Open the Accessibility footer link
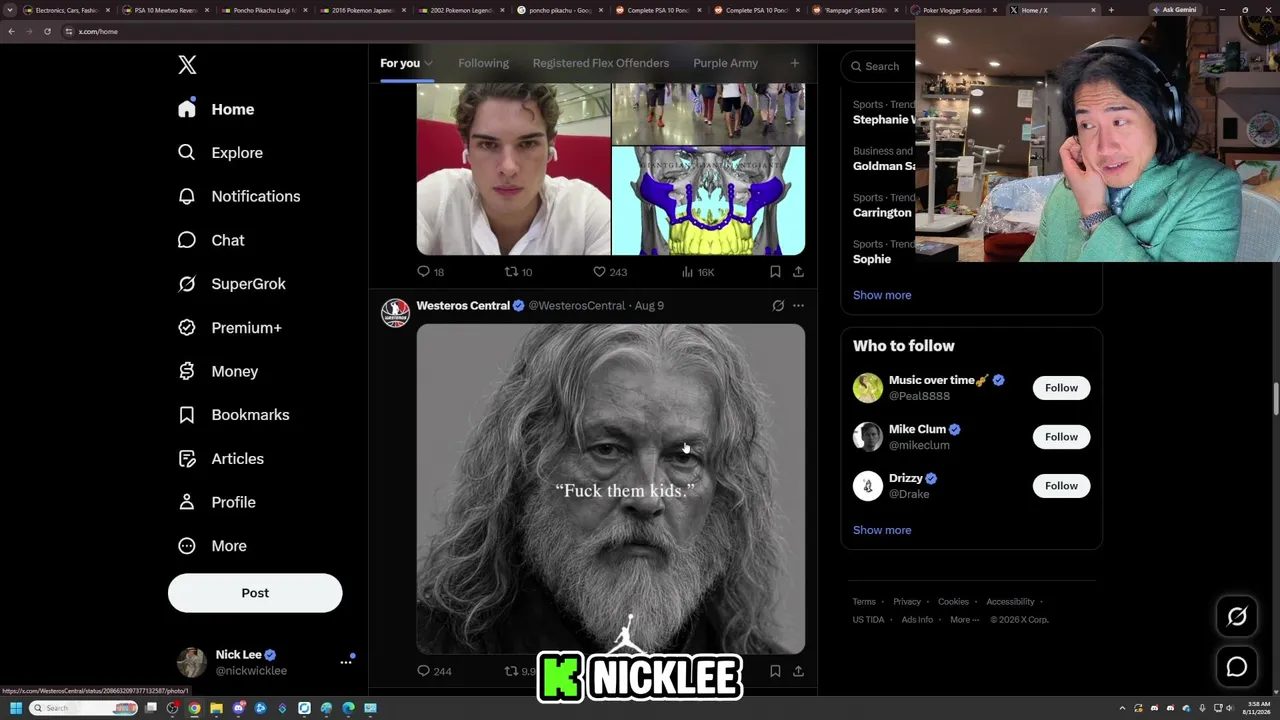 [x=1010, y=602]
